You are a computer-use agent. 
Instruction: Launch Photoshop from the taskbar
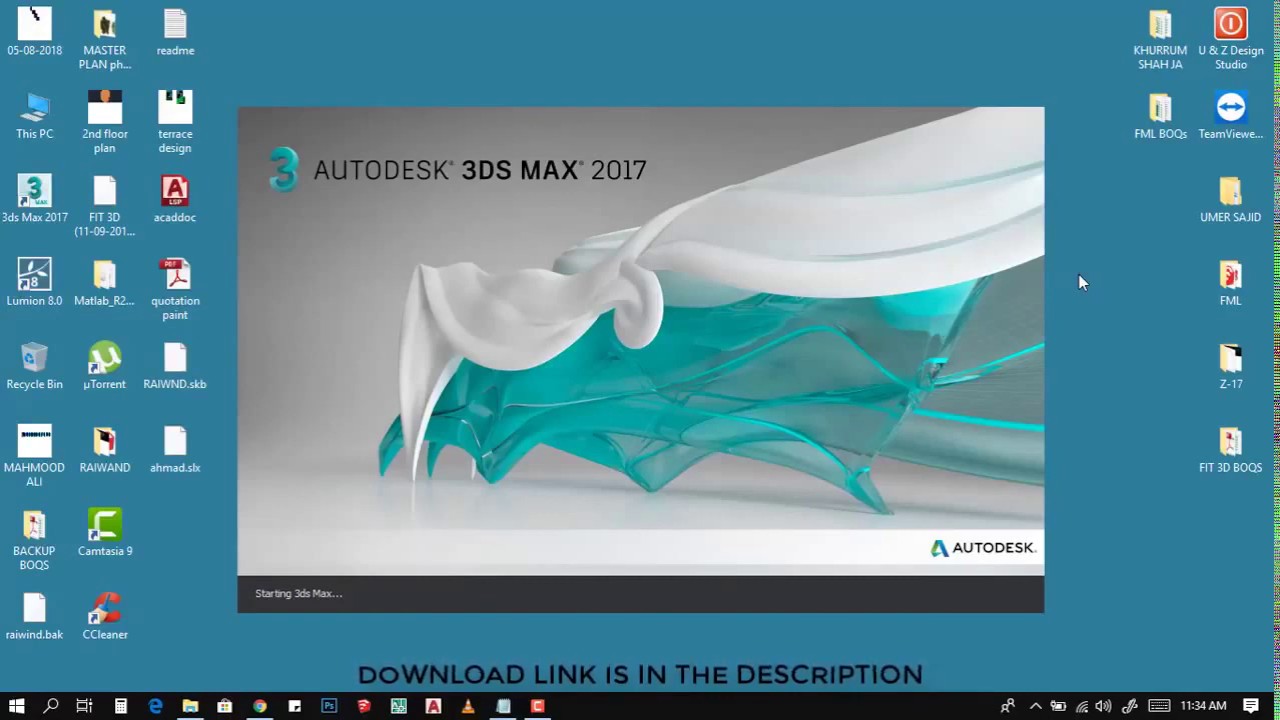(329, 706)
